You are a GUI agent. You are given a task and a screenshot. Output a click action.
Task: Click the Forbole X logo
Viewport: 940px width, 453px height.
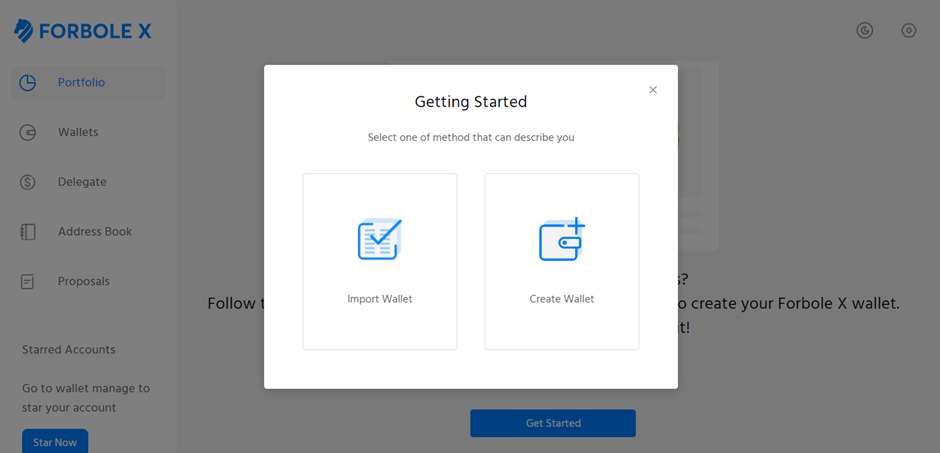[83, 31]
